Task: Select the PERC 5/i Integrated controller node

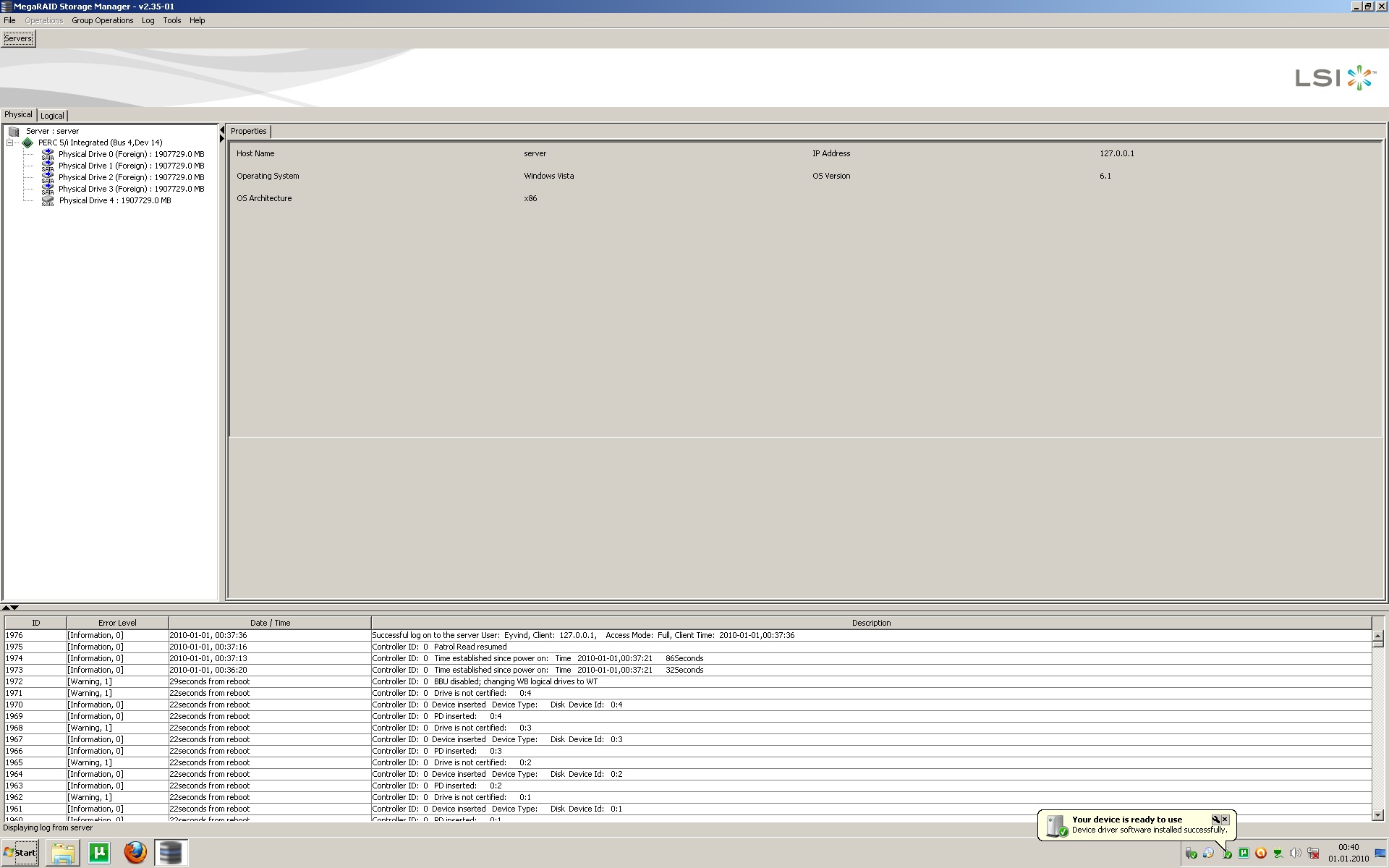Action: [x=101, y=143]
